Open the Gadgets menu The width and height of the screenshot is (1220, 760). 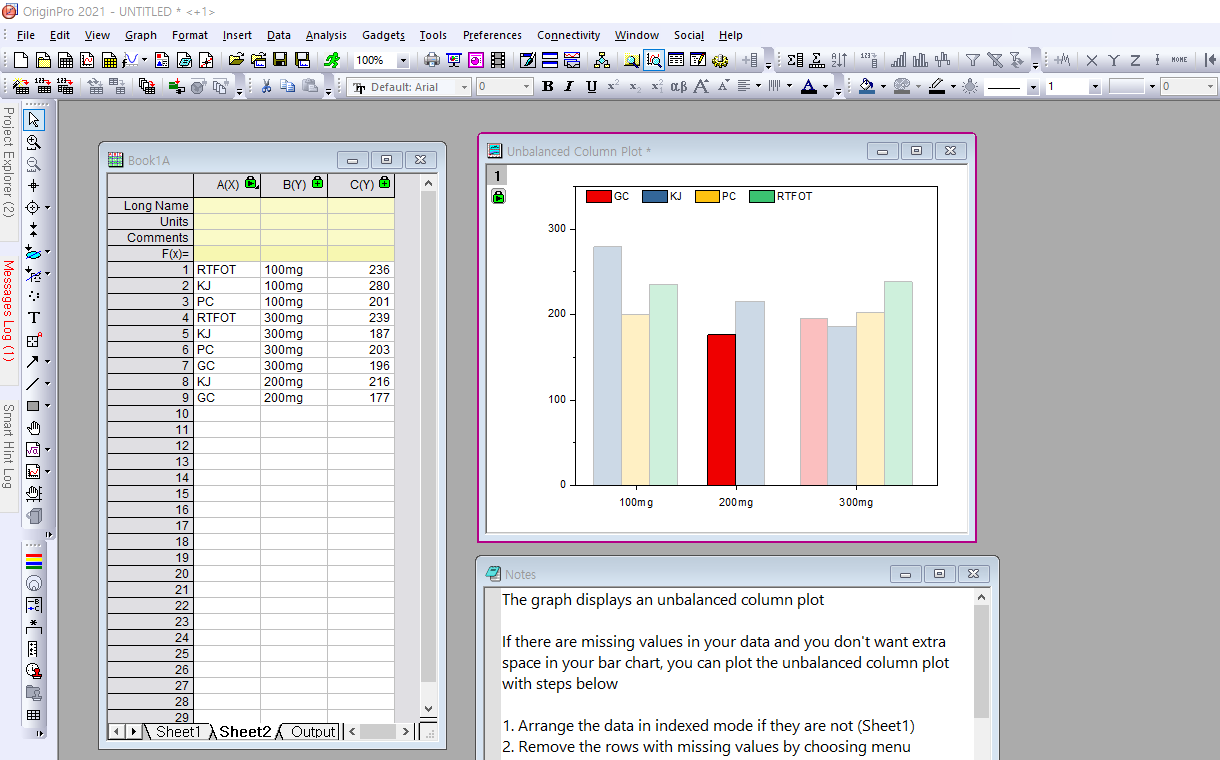(x=383, y=35)
